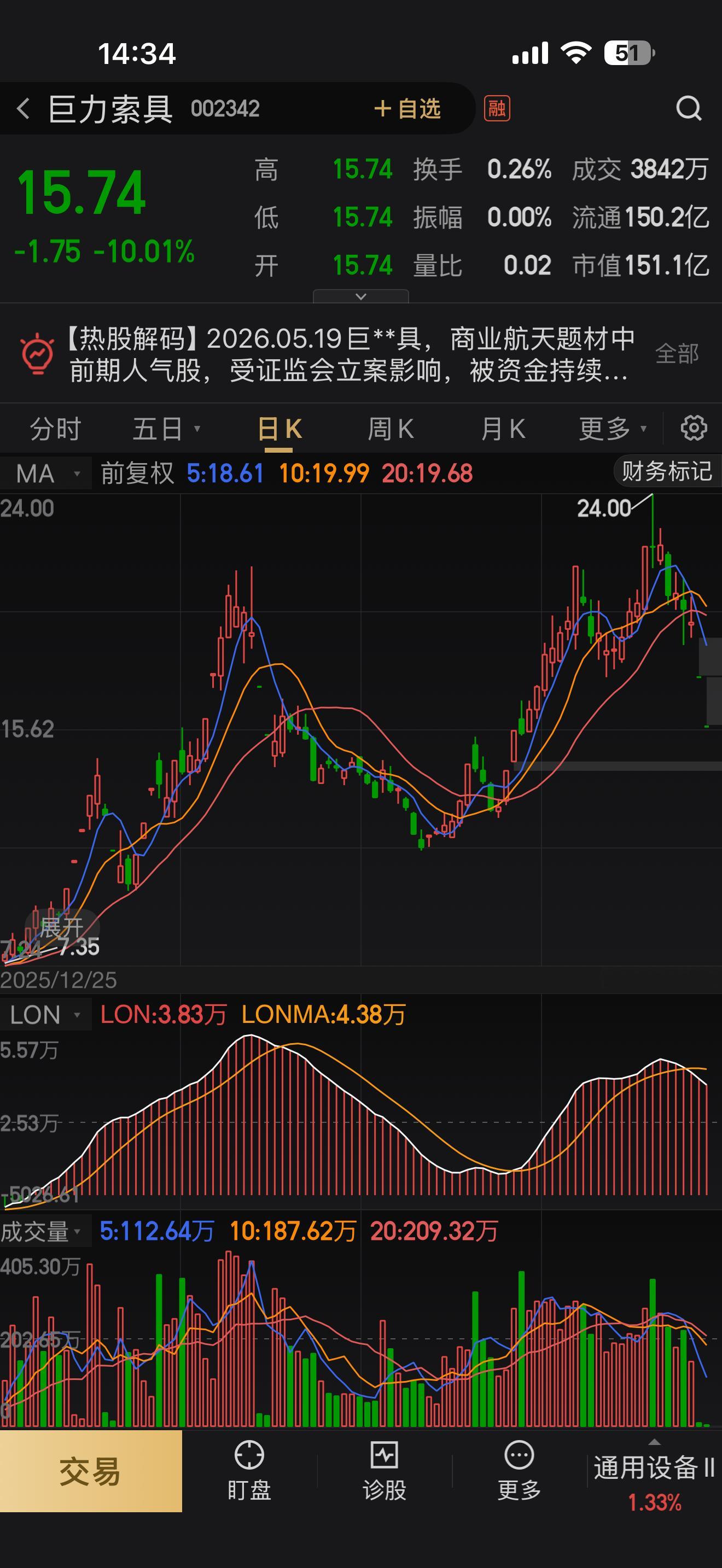Open the 诊股 diagnosis icon
Screen dimensions: 722x1568
pyautogui.click(x=384, y=1471)
